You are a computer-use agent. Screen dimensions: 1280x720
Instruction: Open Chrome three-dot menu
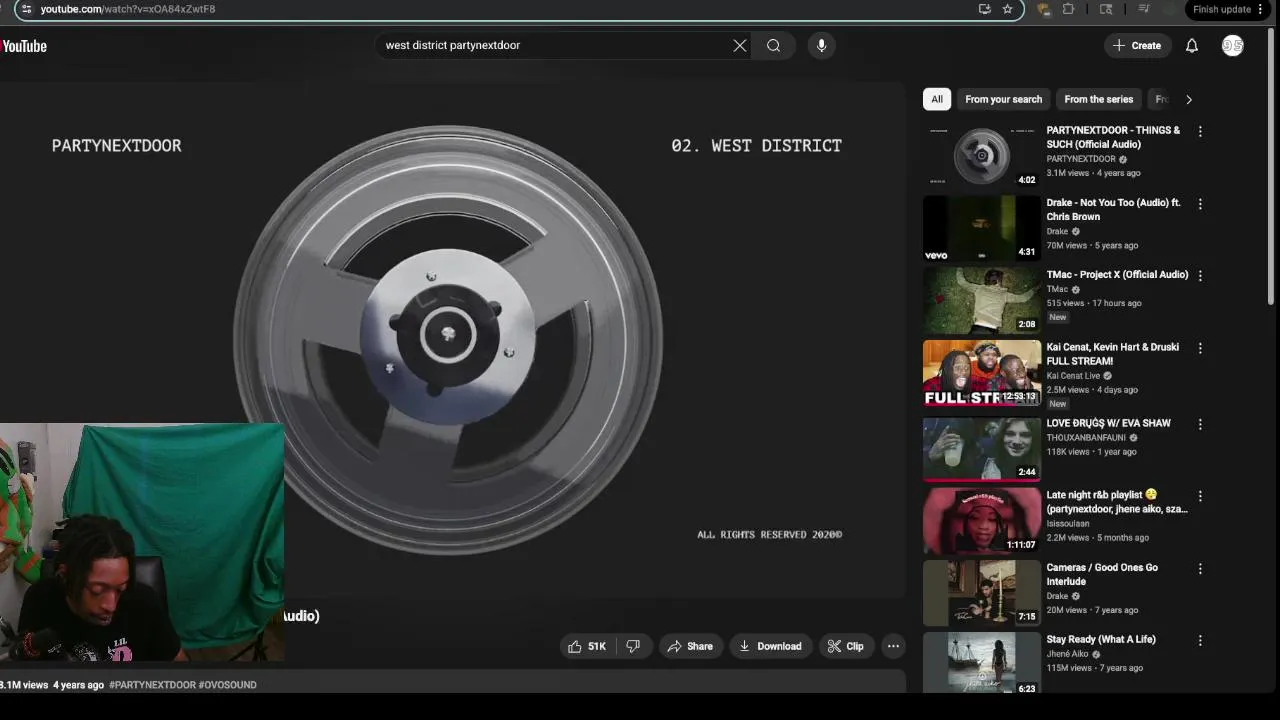[x=1260, y=9]
